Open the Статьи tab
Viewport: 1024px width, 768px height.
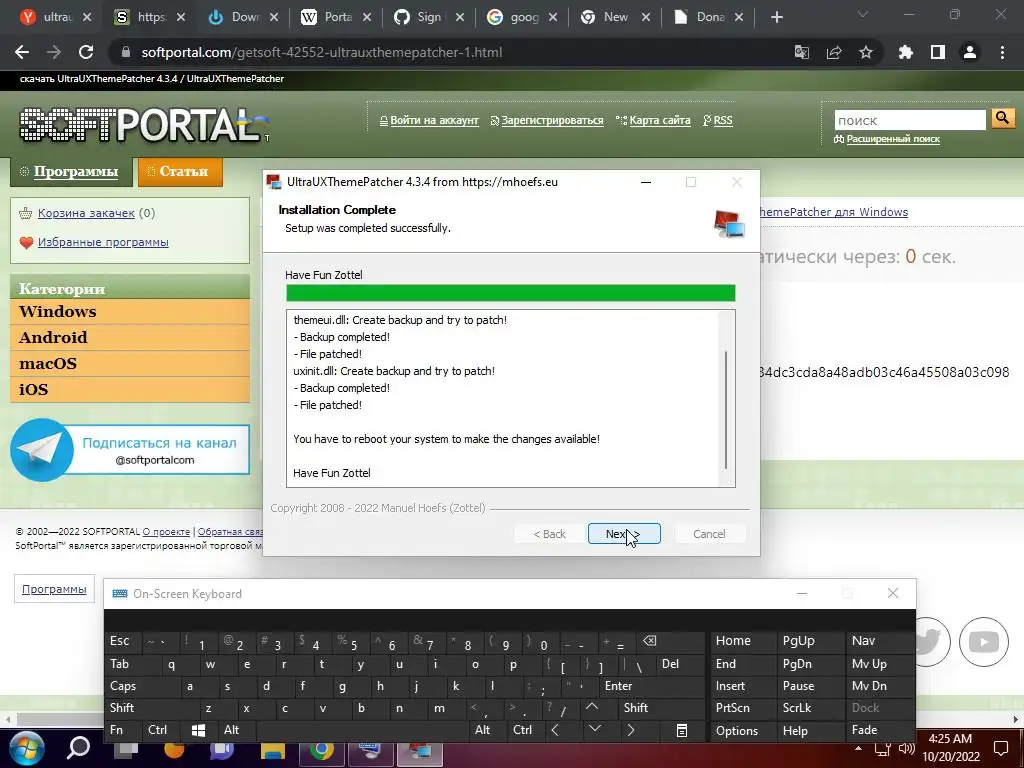pos(180,172)
